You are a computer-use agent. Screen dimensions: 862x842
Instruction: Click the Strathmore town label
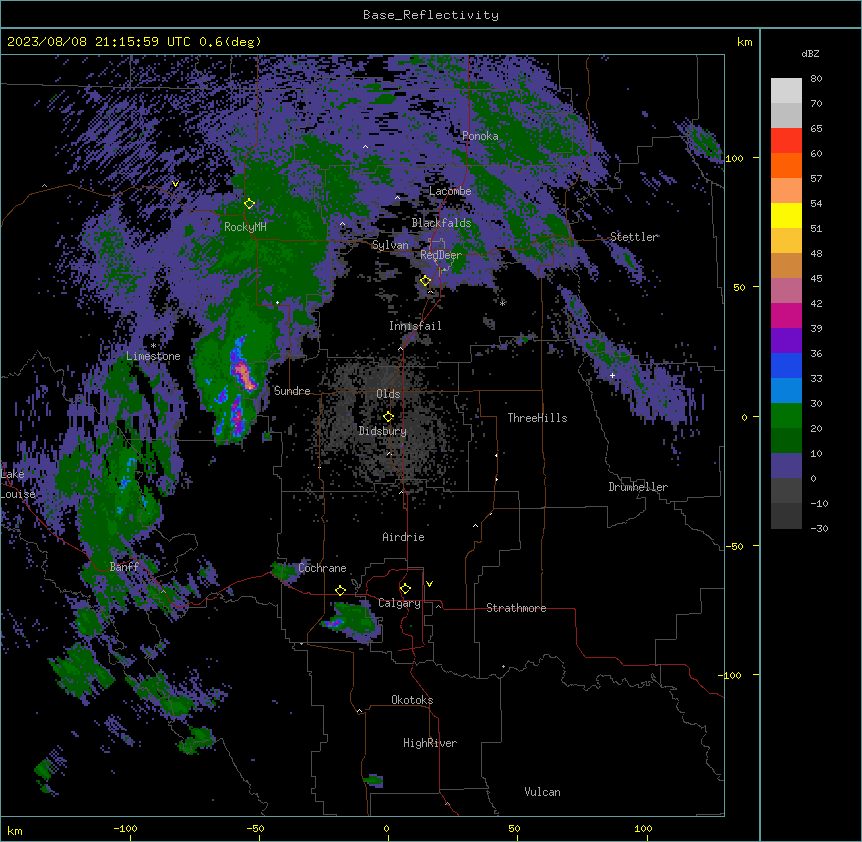[516, 608]
